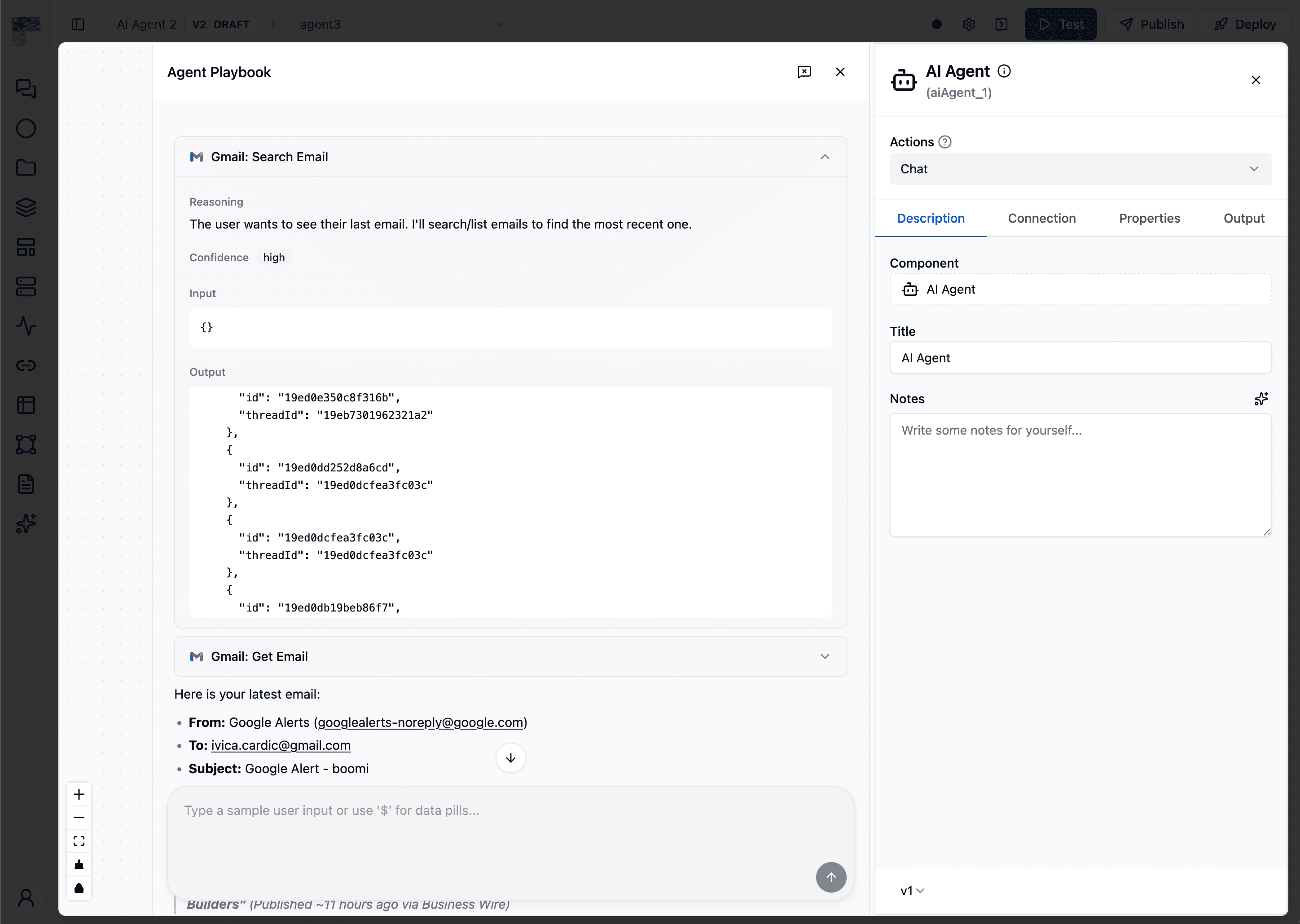Send message with the arrow-up button

pos(831,877)
